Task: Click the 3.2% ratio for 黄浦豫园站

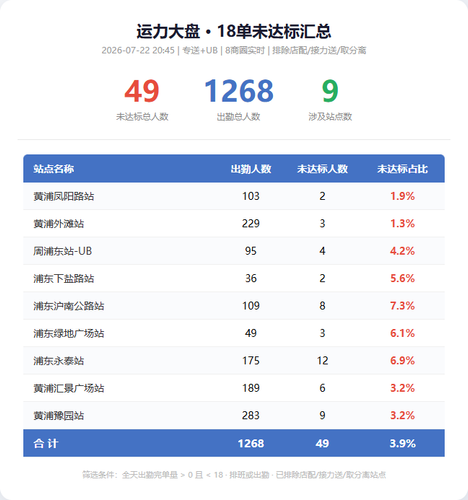Action: click(x=402, y=415)
